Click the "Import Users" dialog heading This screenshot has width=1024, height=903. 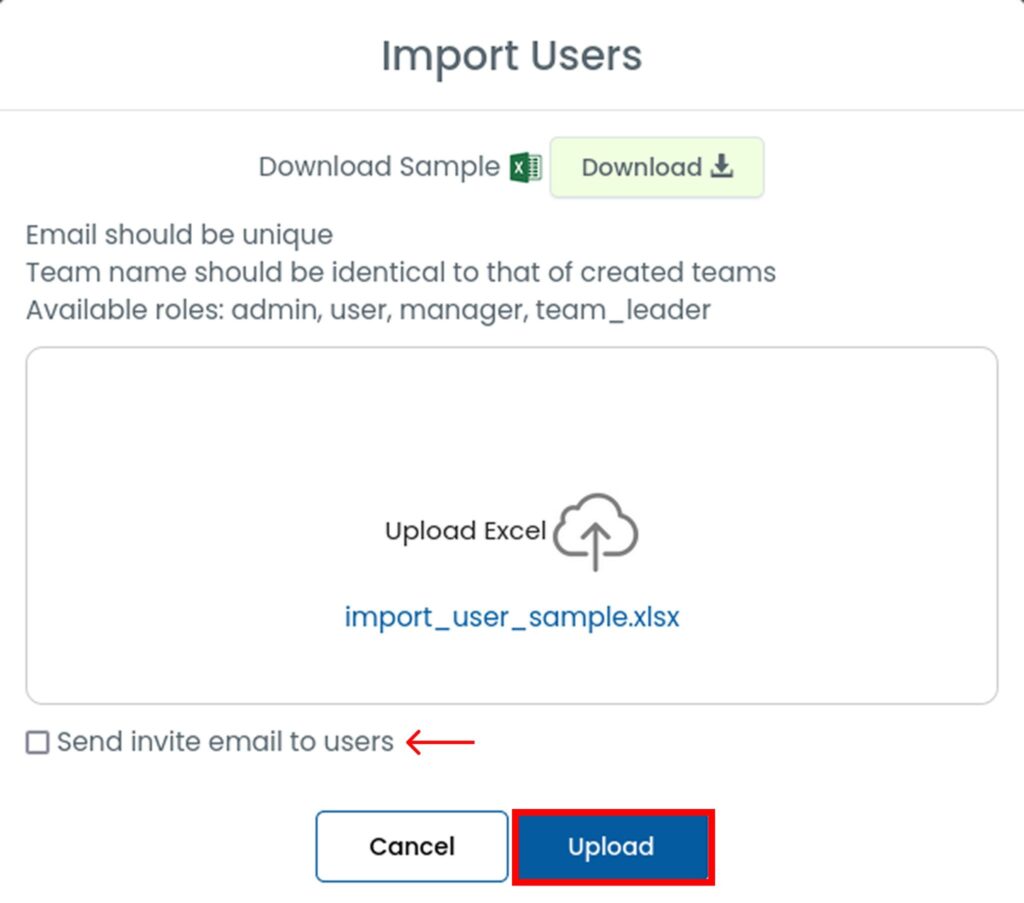coord(512,56)
